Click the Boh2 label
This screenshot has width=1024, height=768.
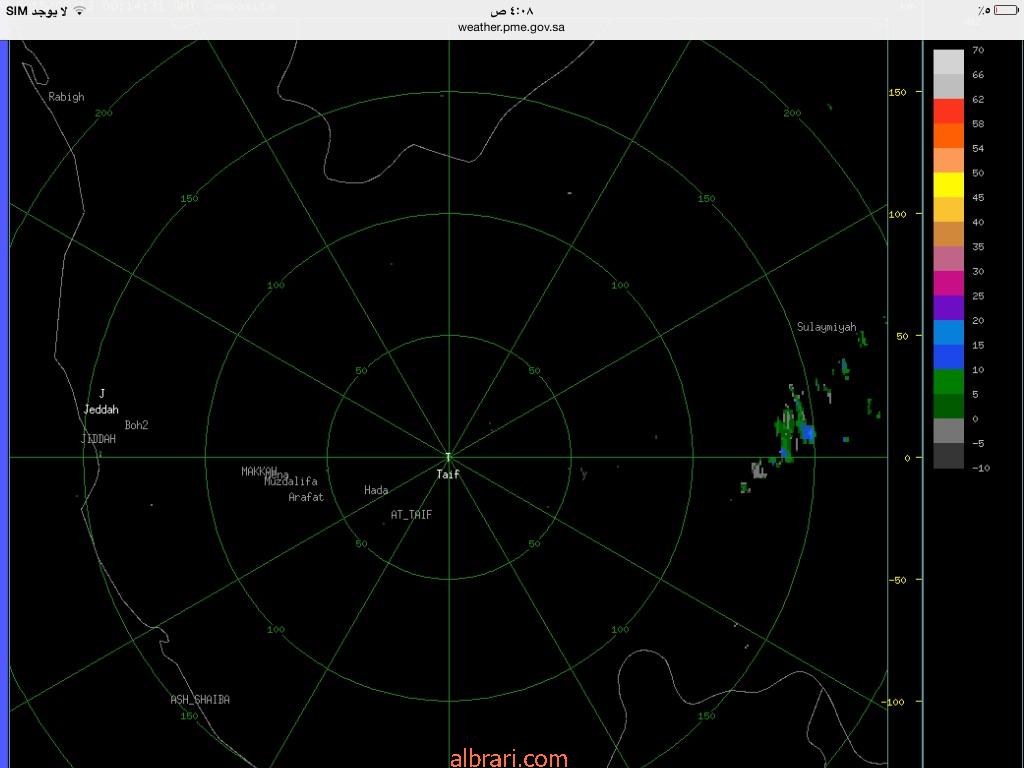(136, 424)
